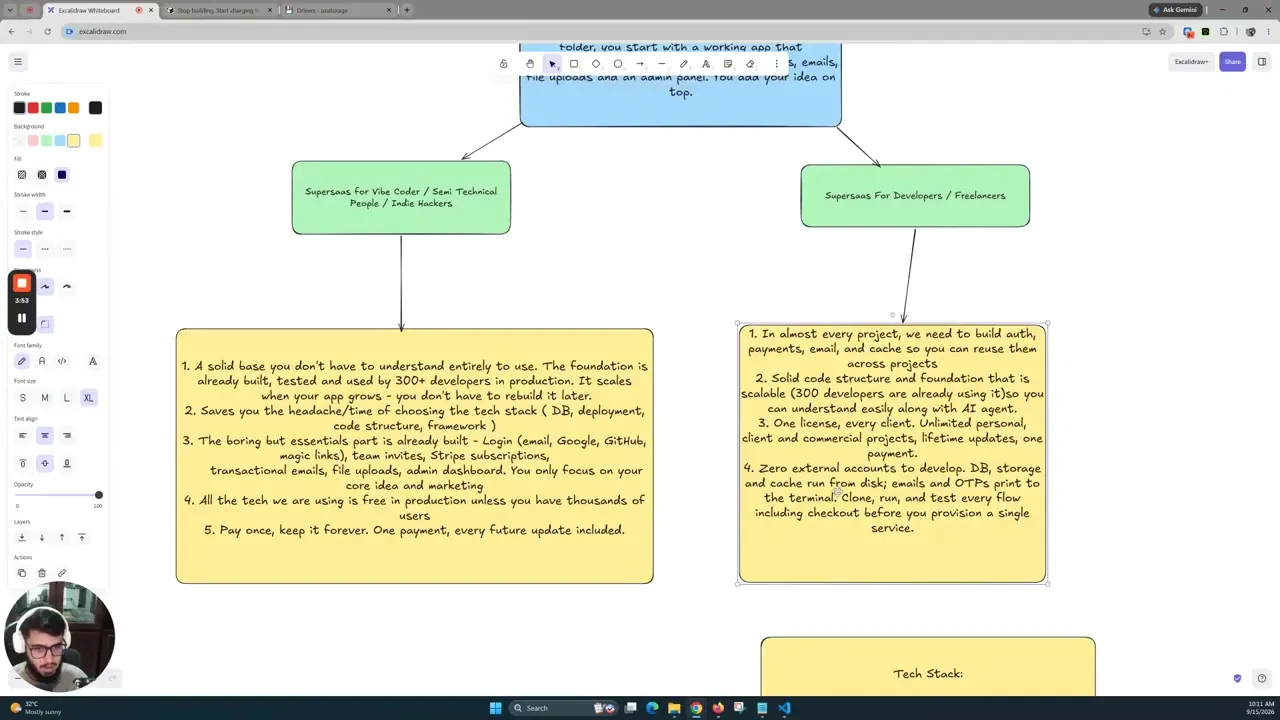Viewport: 1280px width, 720px height.
Task: Pick the Pencil draw tool
Action: [x=684, y=64]
